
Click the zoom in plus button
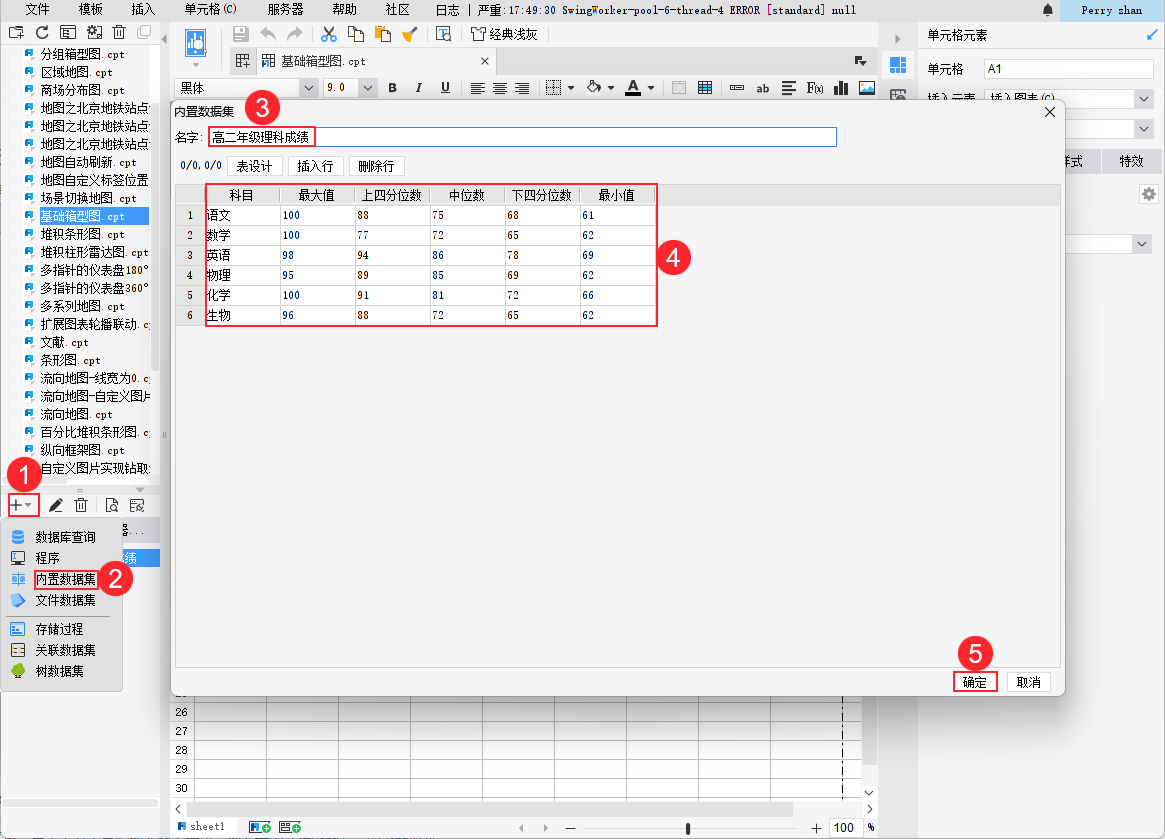click(816, 828)
